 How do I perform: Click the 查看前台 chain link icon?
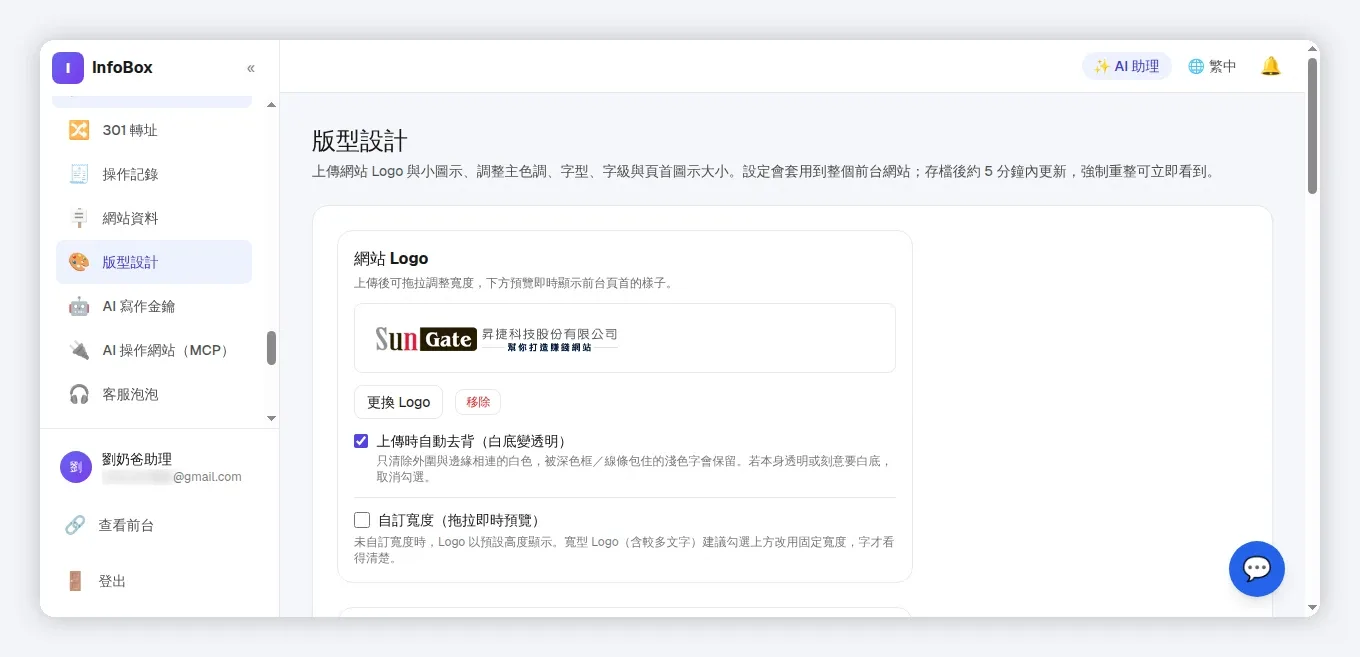tap(75, 525)
